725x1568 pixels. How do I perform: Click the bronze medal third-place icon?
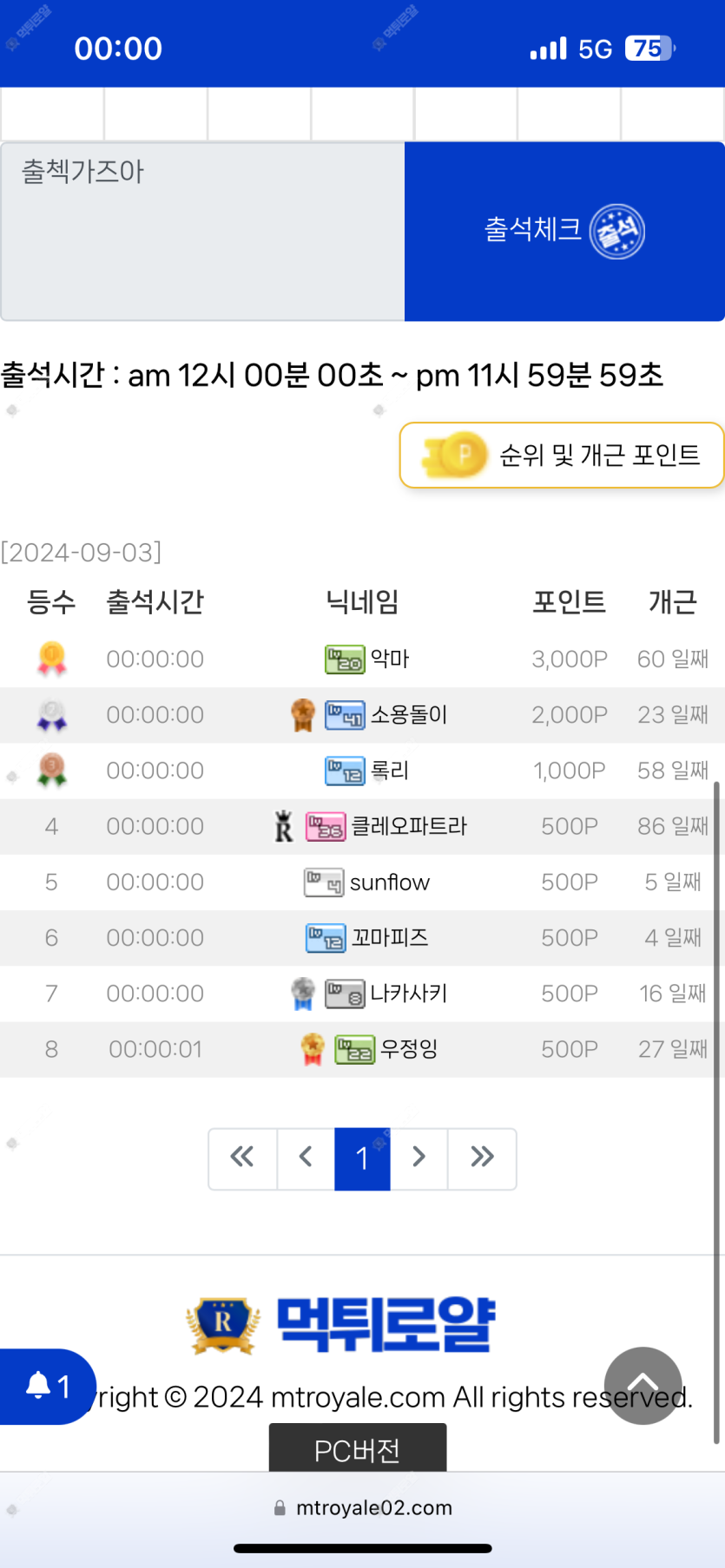pos(52,770)
